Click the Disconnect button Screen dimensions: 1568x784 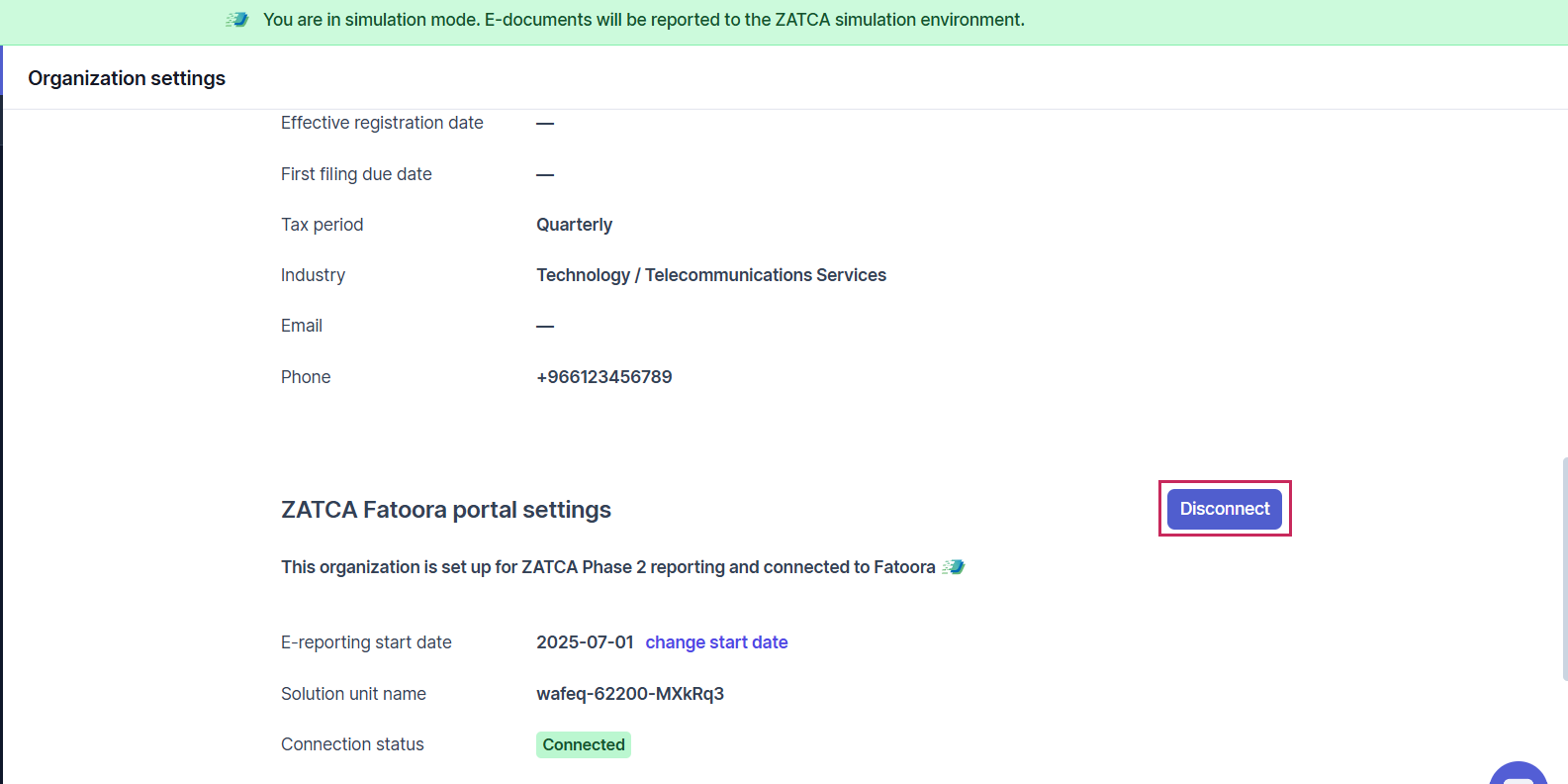(x=1224, y=509)
